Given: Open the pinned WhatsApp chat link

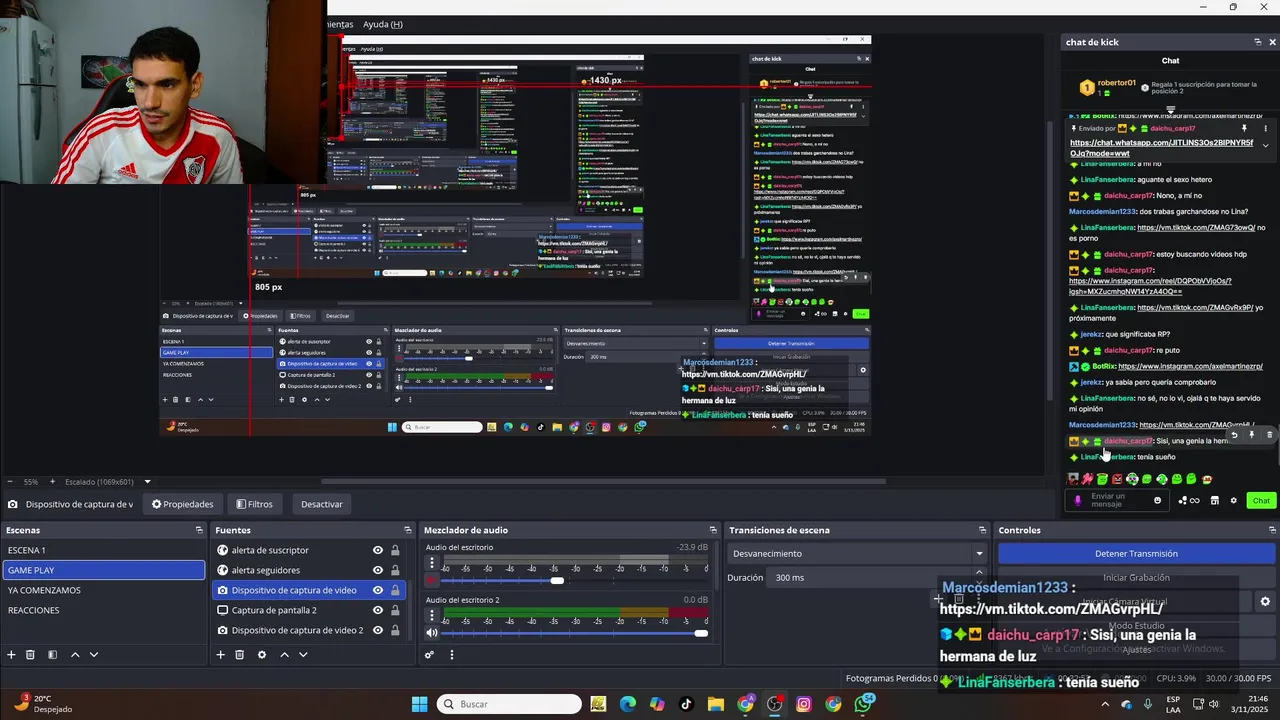Looking at the screenshot, I should pos(1161,148).
